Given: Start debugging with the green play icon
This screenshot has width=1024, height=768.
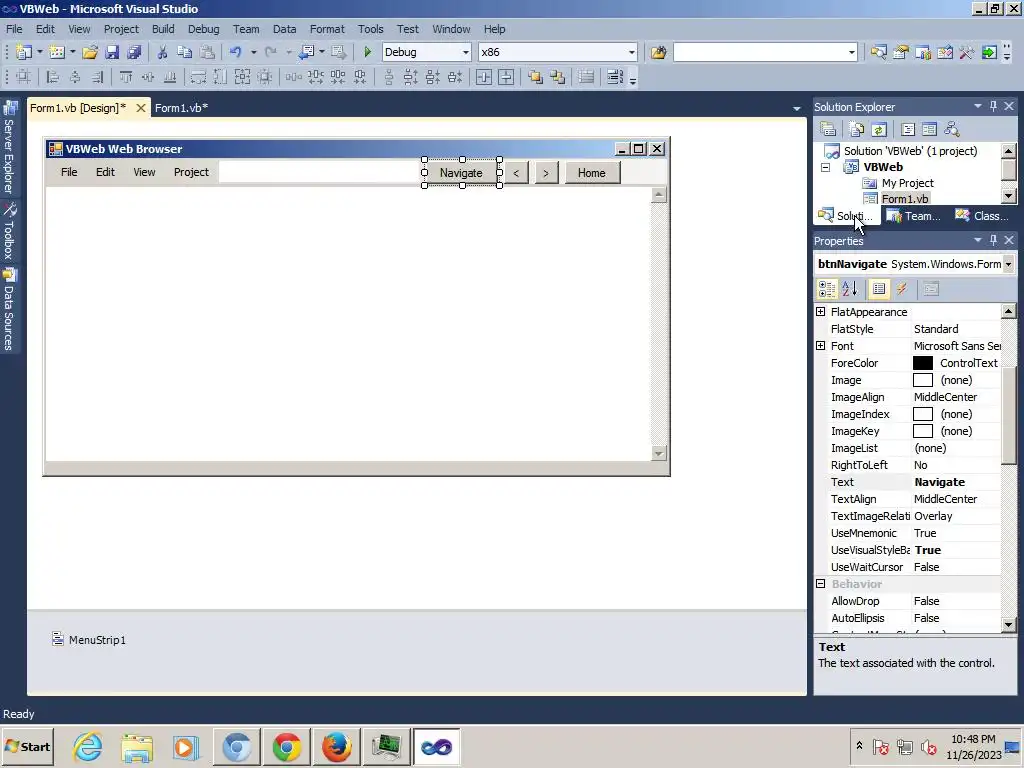Looking at the screenshot, I should pos(367,52).
